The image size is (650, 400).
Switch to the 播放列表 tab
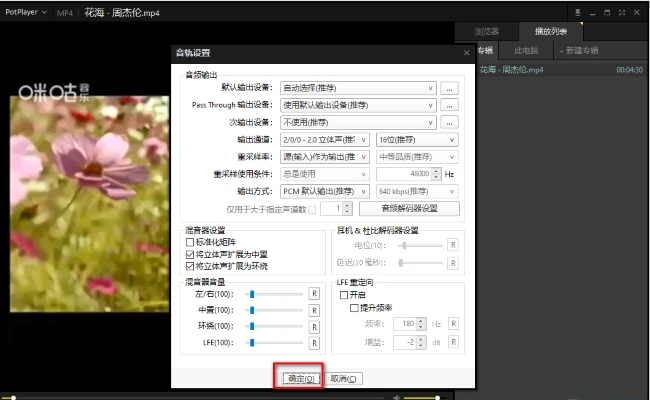pos(551,31)
